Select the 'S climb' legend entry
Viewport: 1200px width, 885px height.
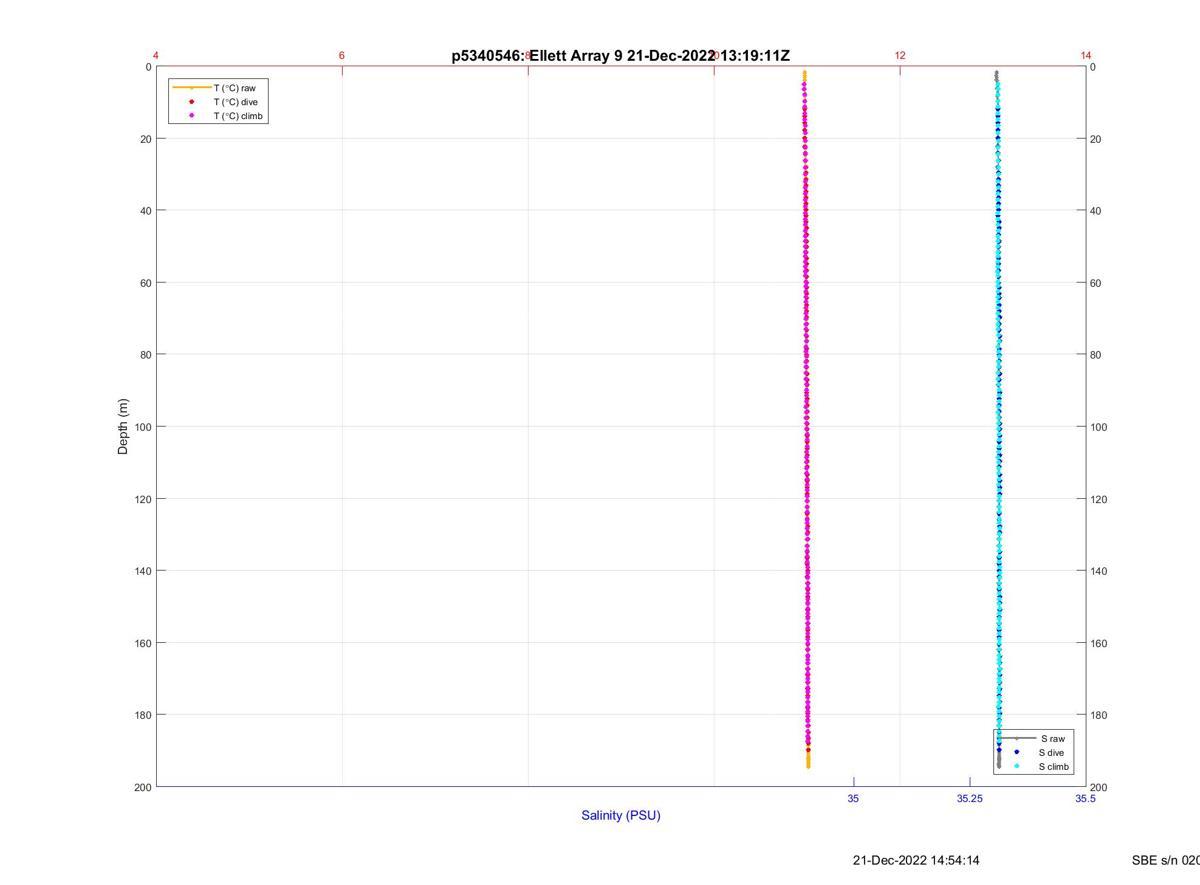click(1054, 767)
